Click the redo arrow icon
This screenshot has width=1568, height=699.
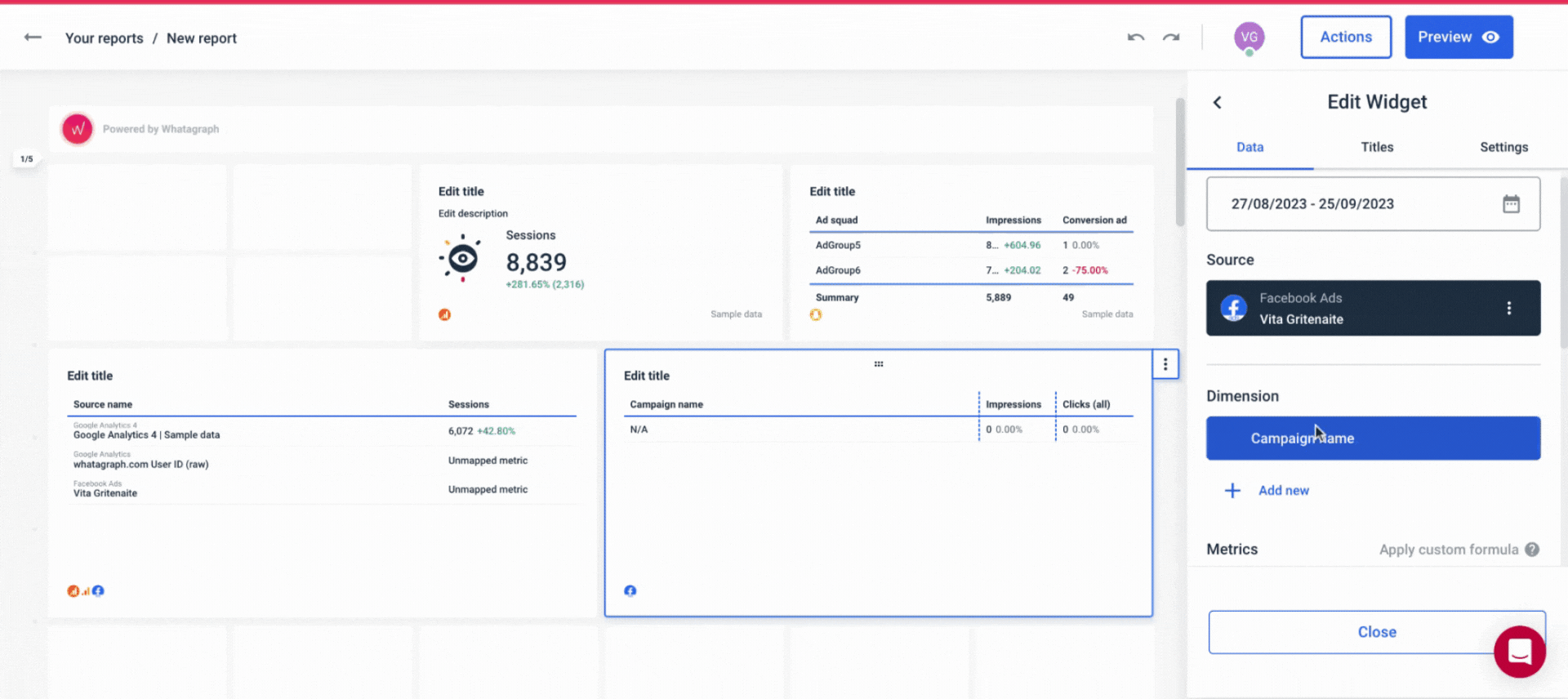1171,38
